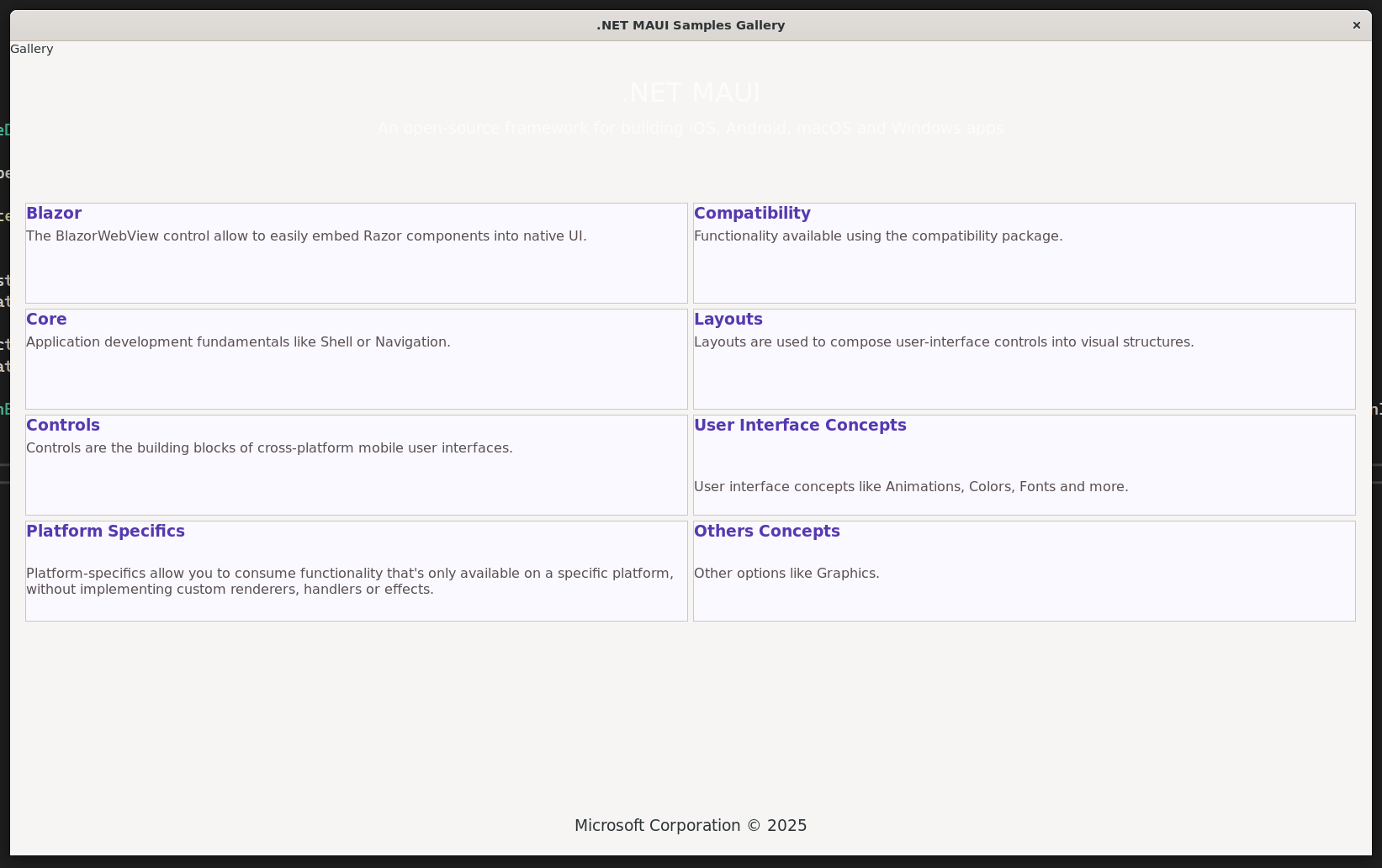Click the faded .NET MAUI page heading
Viewport: 1382px width, 868px height.
tap(691, 93)
